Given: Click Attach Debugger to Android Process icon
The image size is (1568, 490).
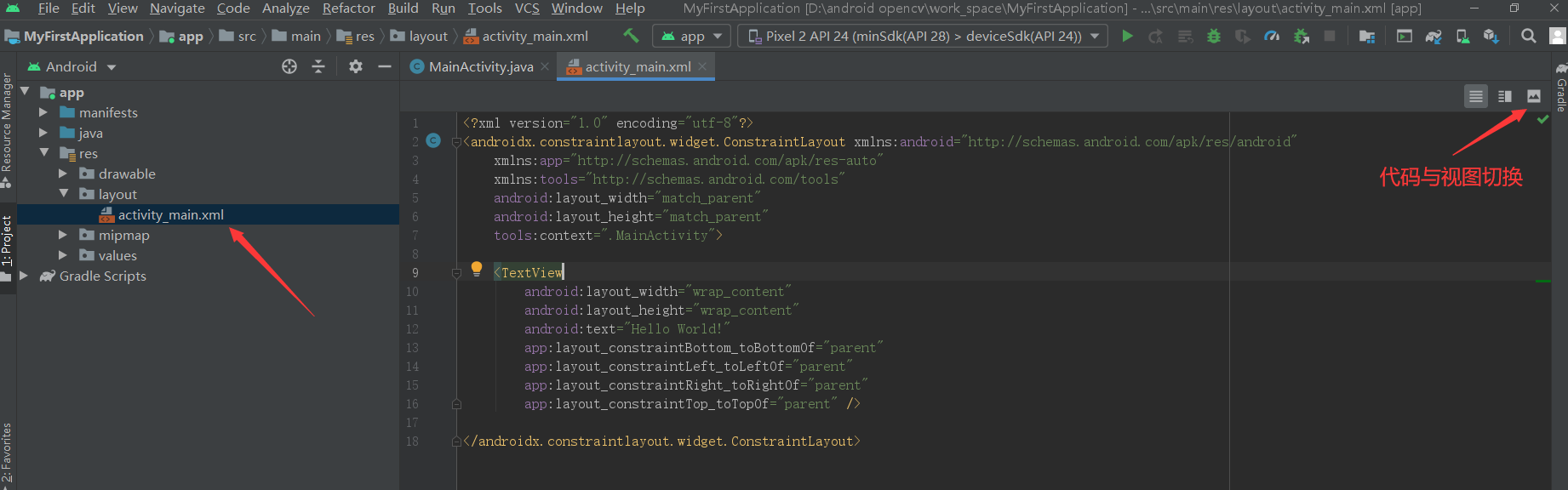Looking at the screenshot, I should [x=1301, y=36].
